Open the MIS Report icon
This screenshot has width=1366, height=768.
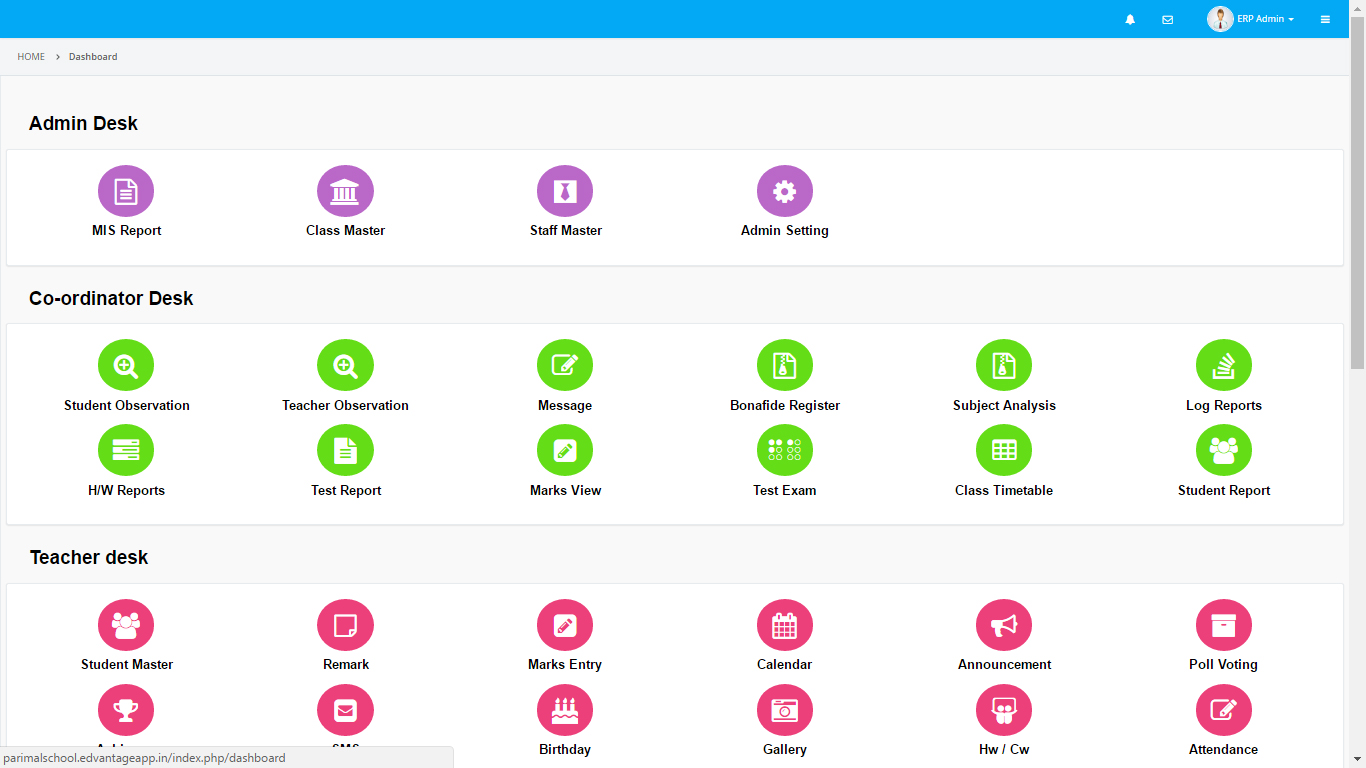point(126,191)
